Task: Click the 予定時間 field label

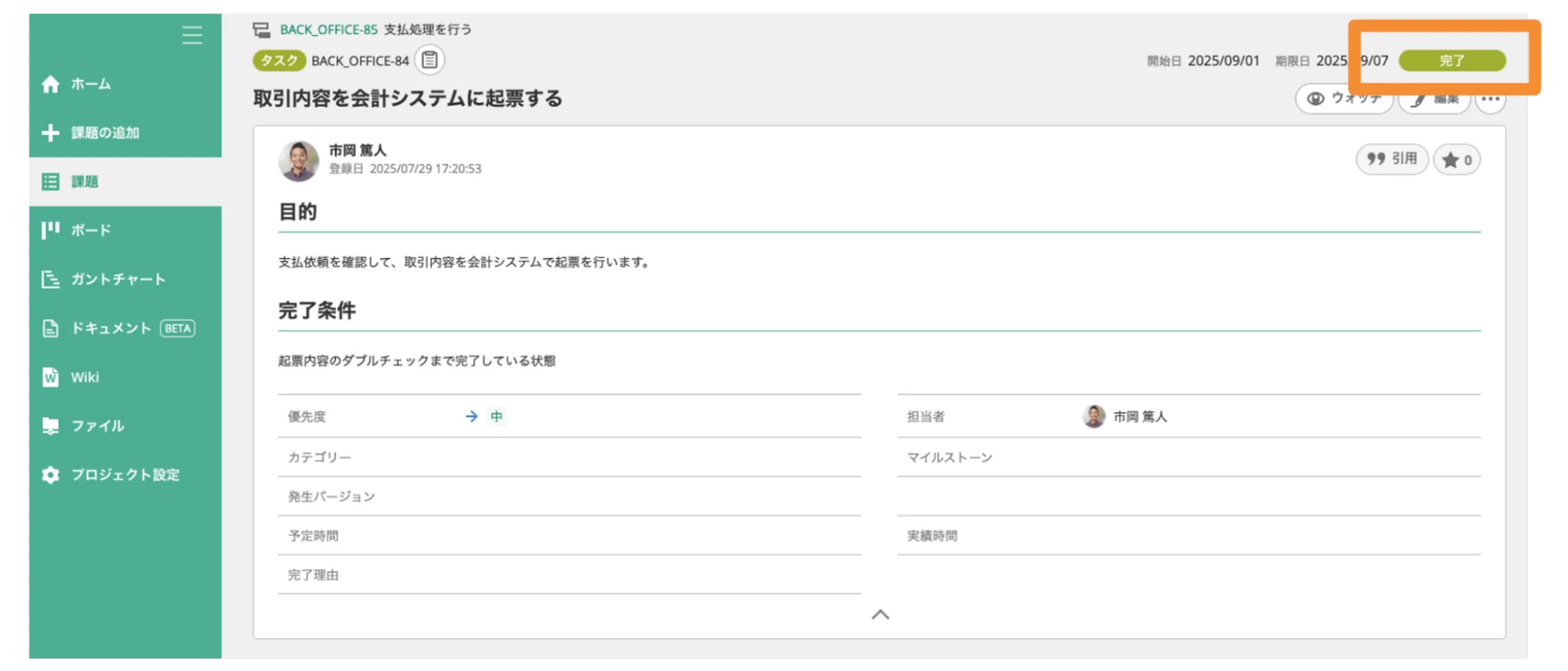Action: [313, 536]
